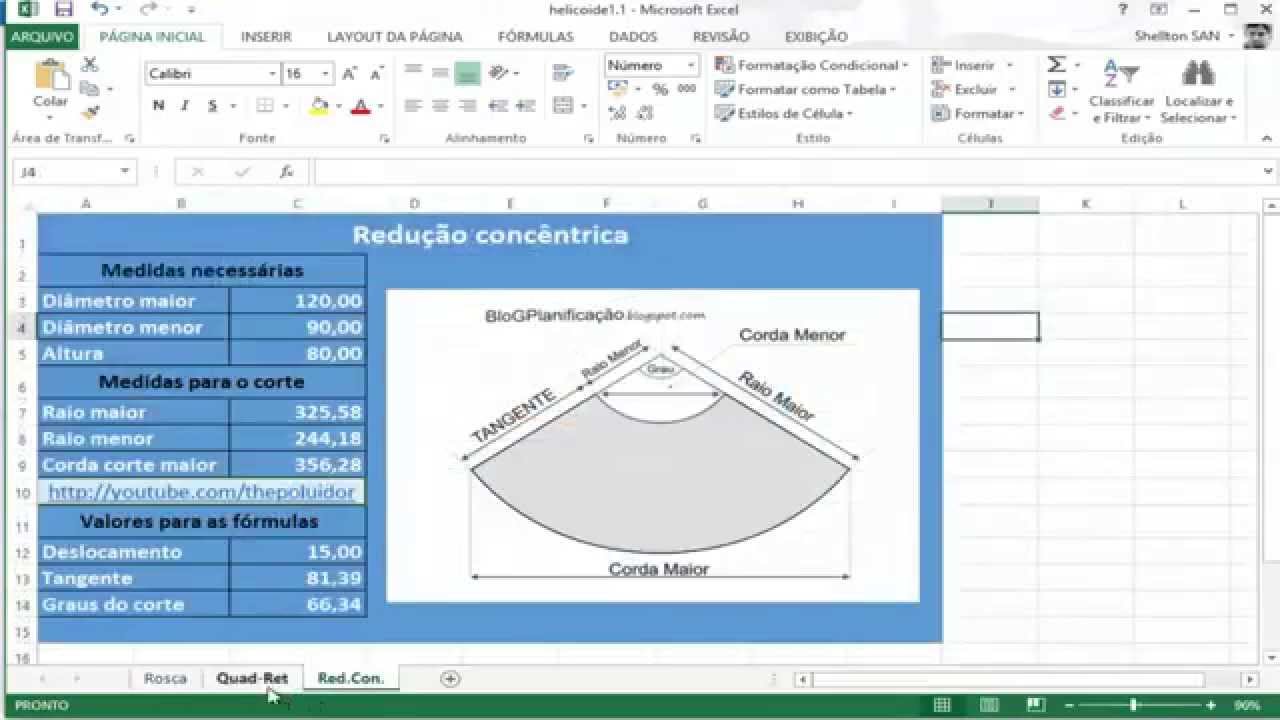
Task: Apply percent style format
Action: [x=660, y=89]
